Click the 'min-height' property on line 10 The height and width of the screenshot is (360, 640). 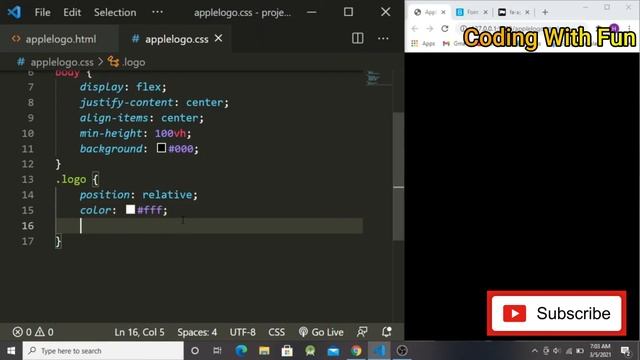(111, 133)
